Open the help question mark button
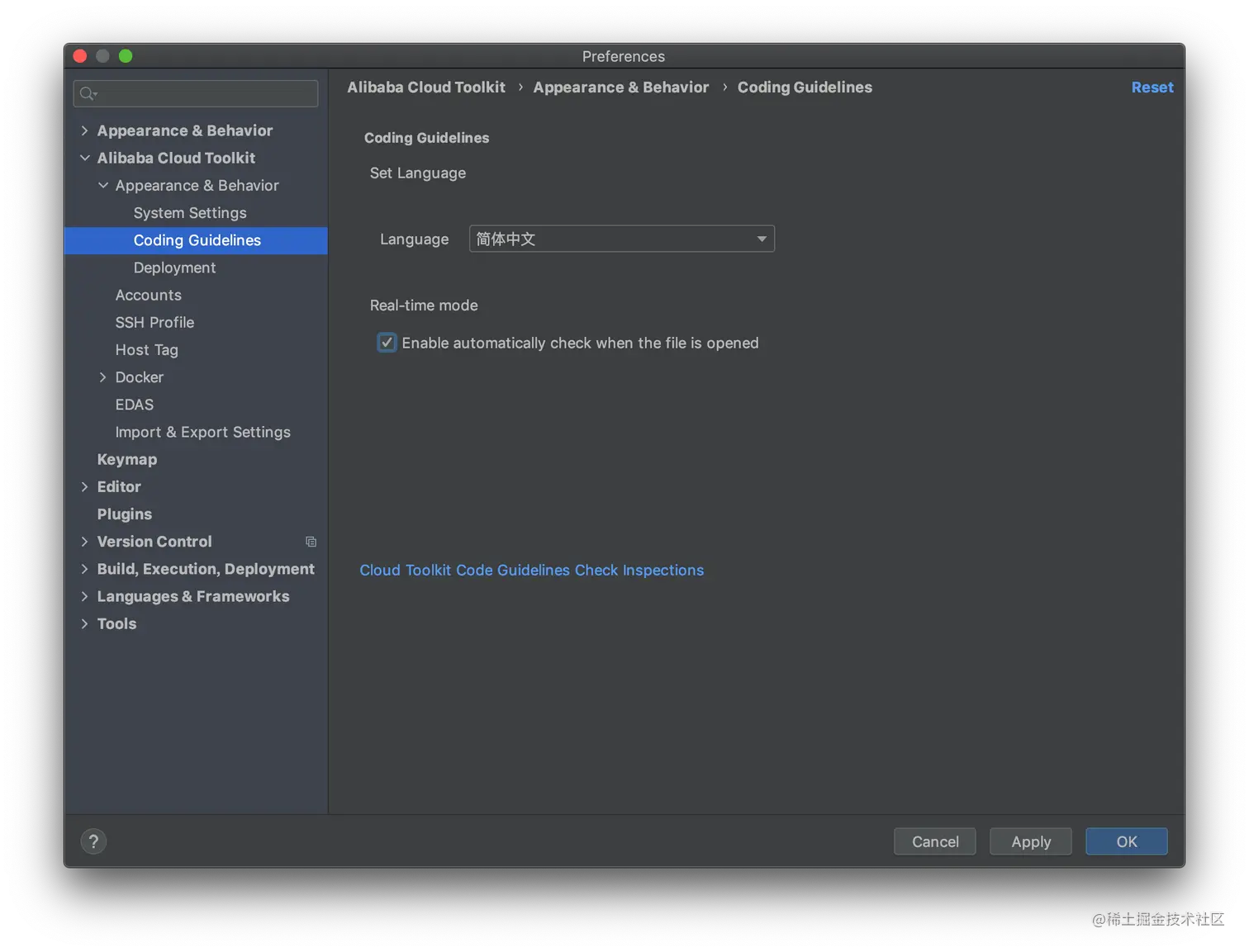 click(93, 841)
